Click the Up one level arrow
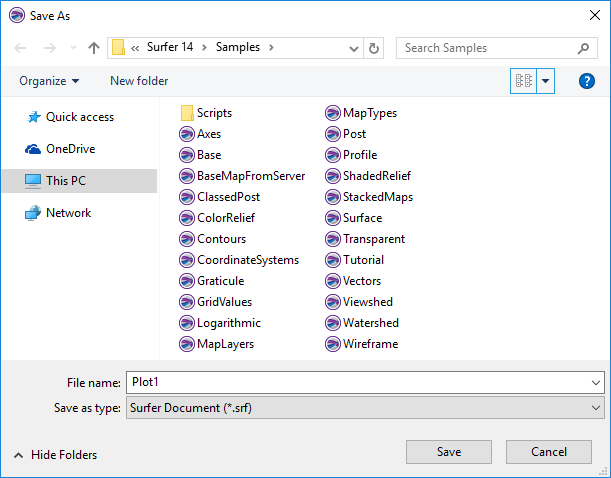Screen dimensions: 611x478 [x=94, y=48]
